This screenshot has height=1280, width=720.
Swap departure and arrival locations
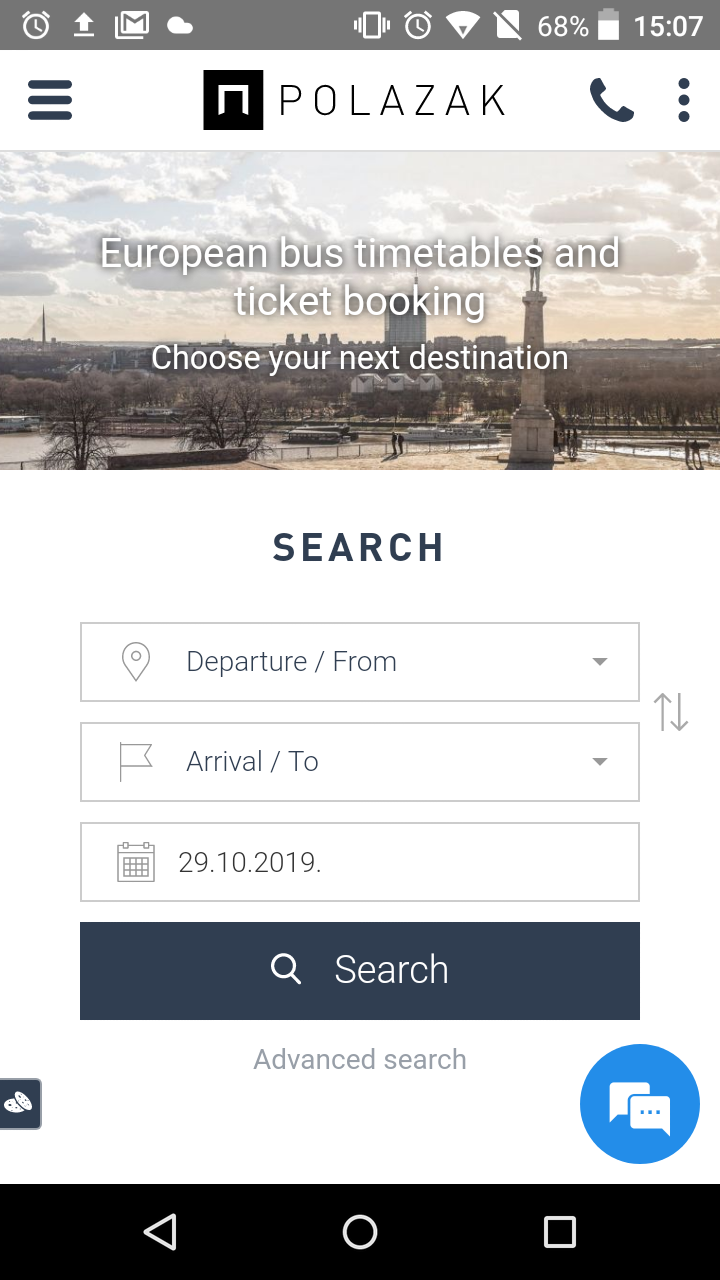(x=671, y=711)
